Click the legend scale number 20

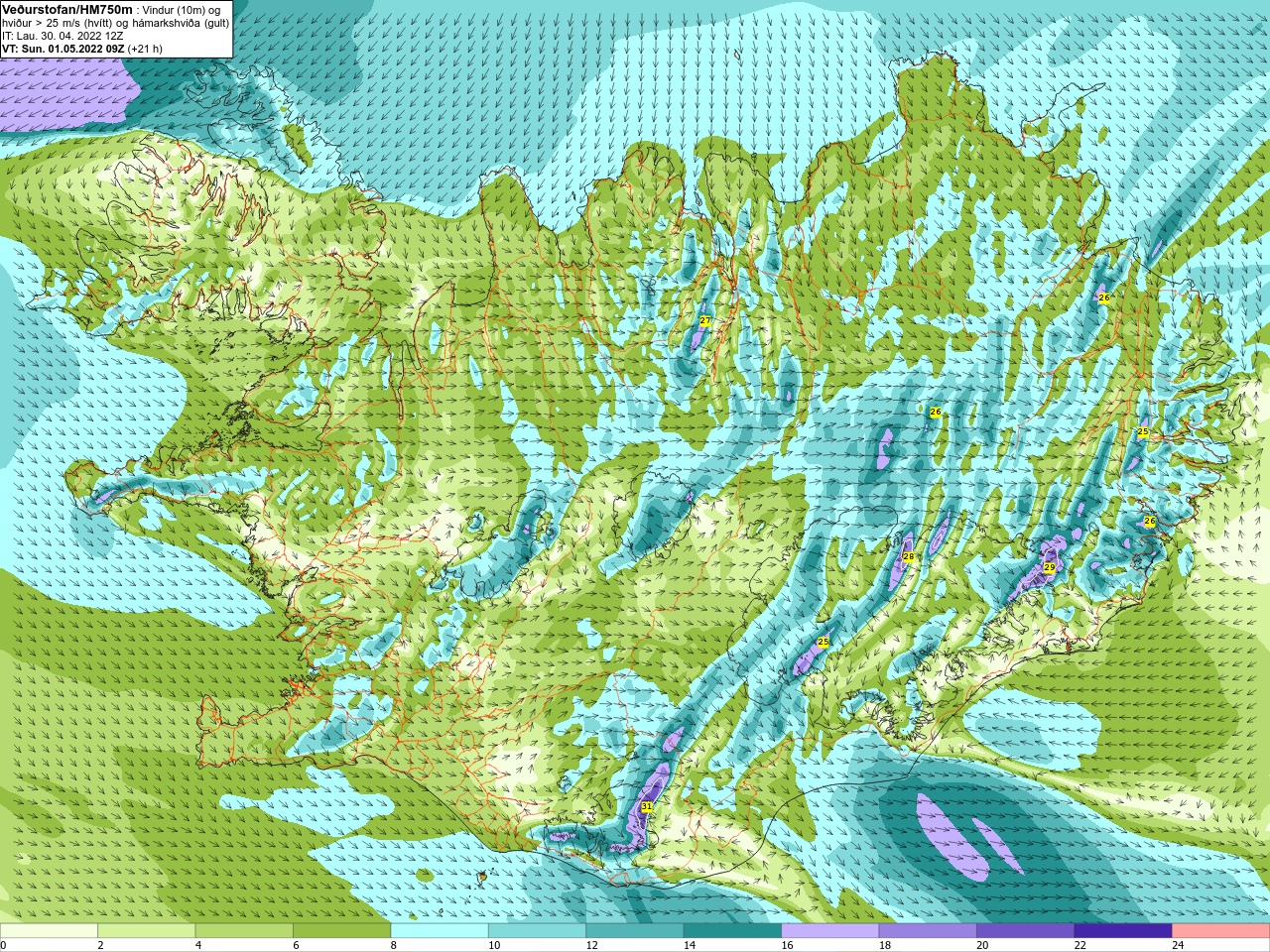[x=982, y=945]
